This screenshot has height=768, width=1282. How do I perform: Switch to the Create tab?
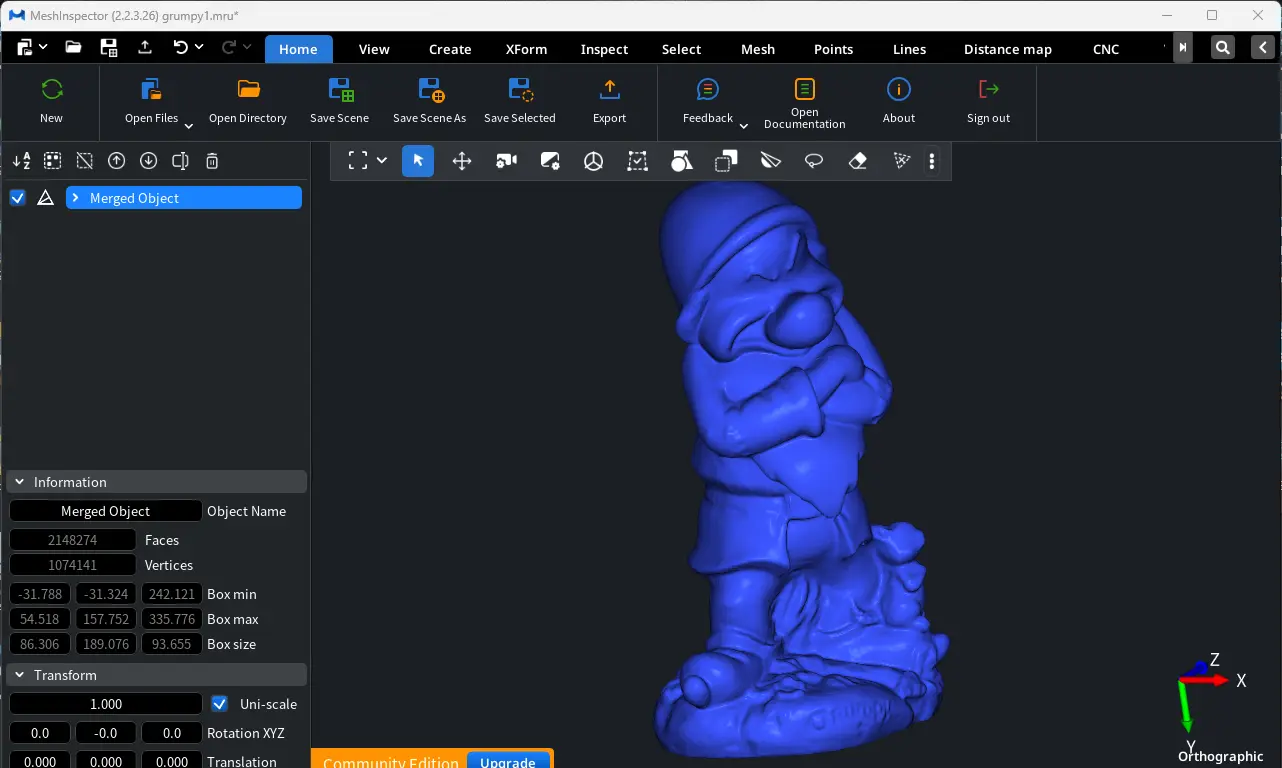[450, 49]
